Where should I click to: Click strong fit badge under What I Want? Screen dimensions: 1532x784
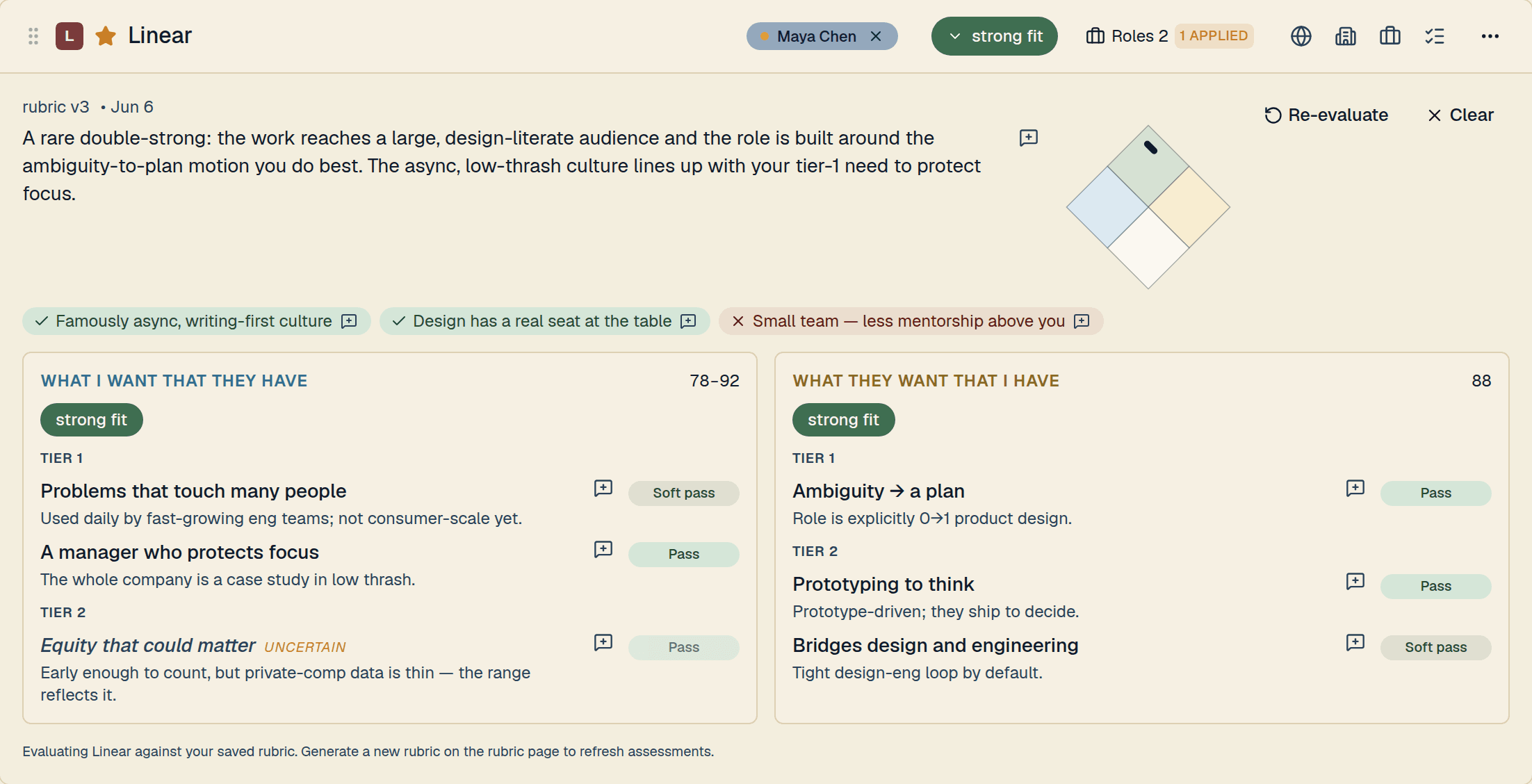(92, 420)
